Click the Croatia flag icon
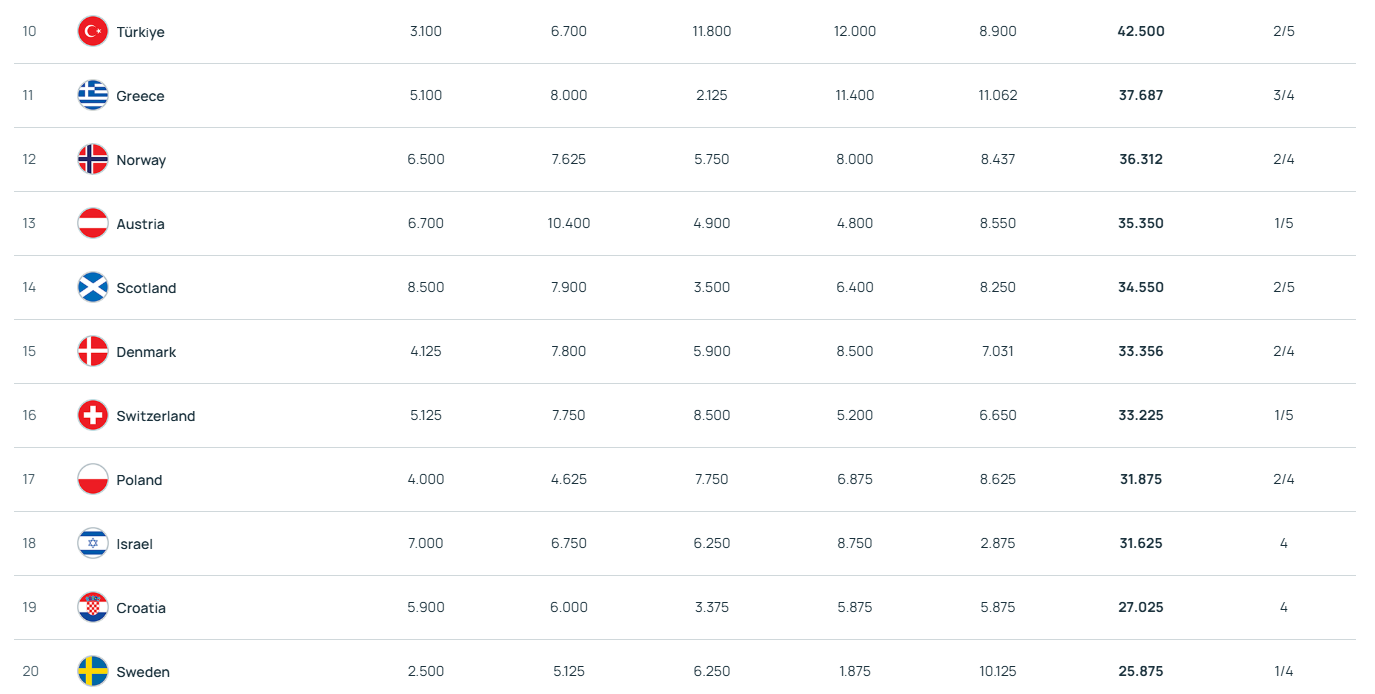1375x694 pixels. (93, 608)
